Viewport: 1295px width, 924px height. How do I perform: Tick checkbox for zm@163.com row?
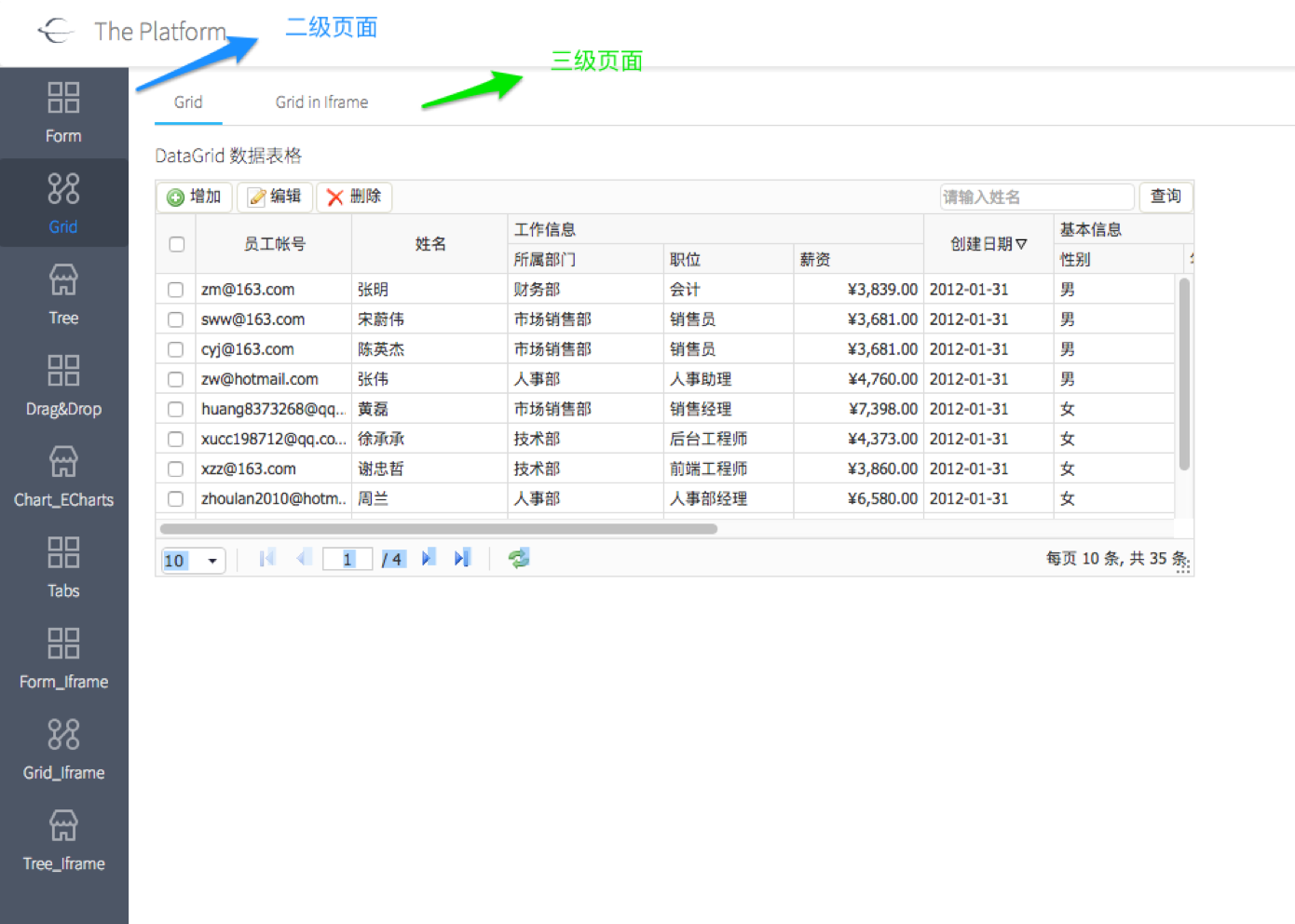point(175,290)
